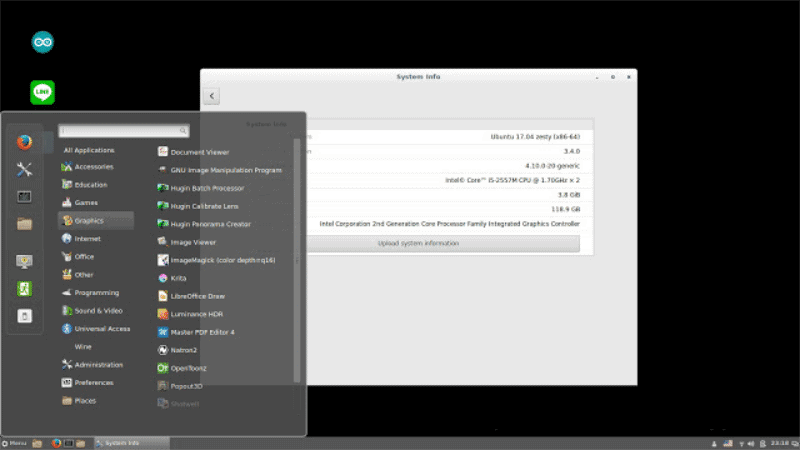Click terminal launcher in bottom panel
Viewport: 800px width, 450px height.
click(68, 443)
